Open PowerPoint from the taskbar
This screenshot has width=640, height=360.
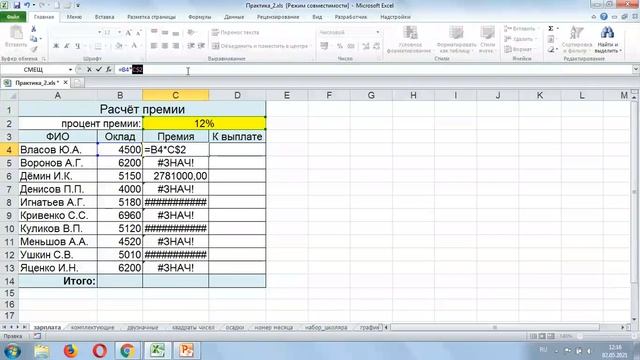click(187, 351)
